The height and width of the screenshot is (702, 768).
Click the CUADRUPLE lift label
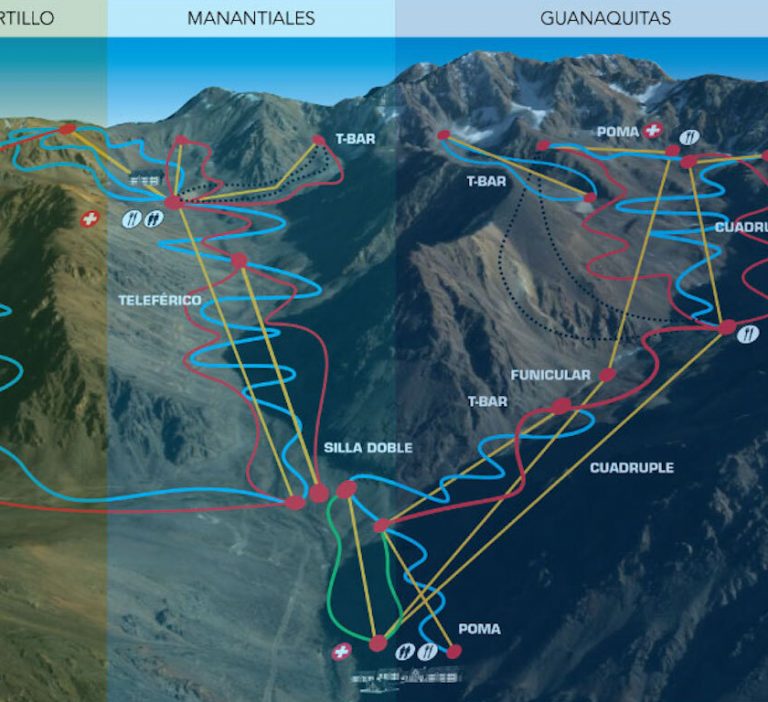pyautogui.click(x=632, y=468)
